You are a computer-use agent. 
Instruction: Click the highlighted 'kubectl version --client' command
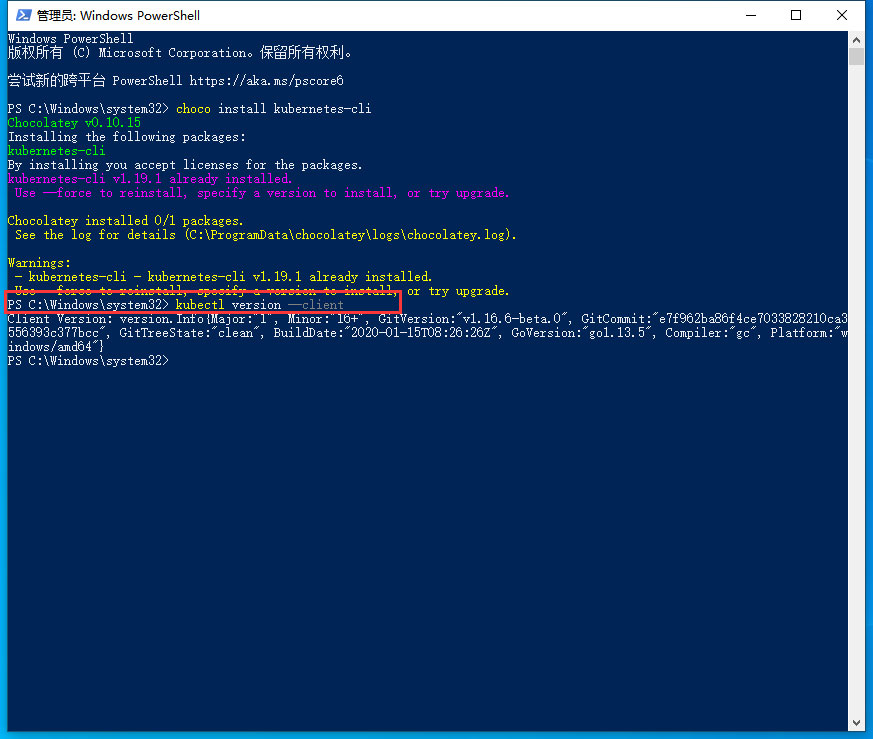(x=259, y=304)
